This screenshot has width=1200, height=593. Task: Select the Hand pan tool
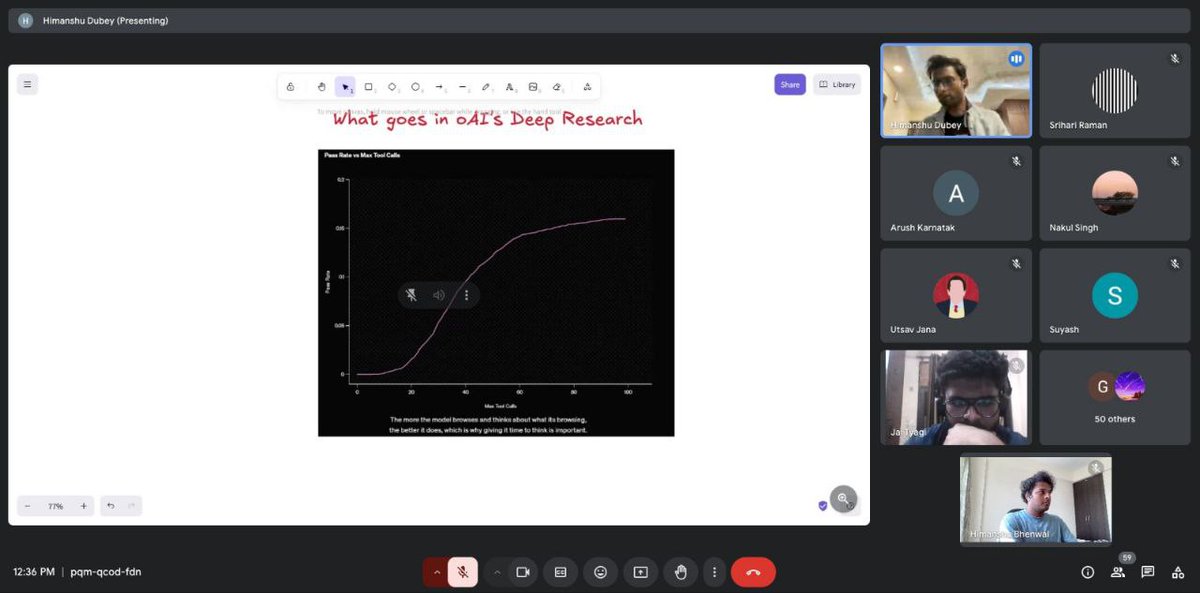point(321,87)
